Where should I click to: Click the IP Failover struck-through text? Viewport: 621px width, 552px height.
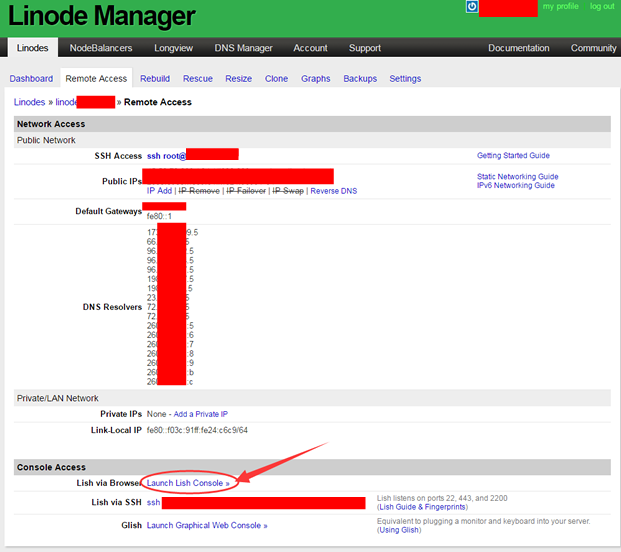pyautogui.click(x=246, y=191)
